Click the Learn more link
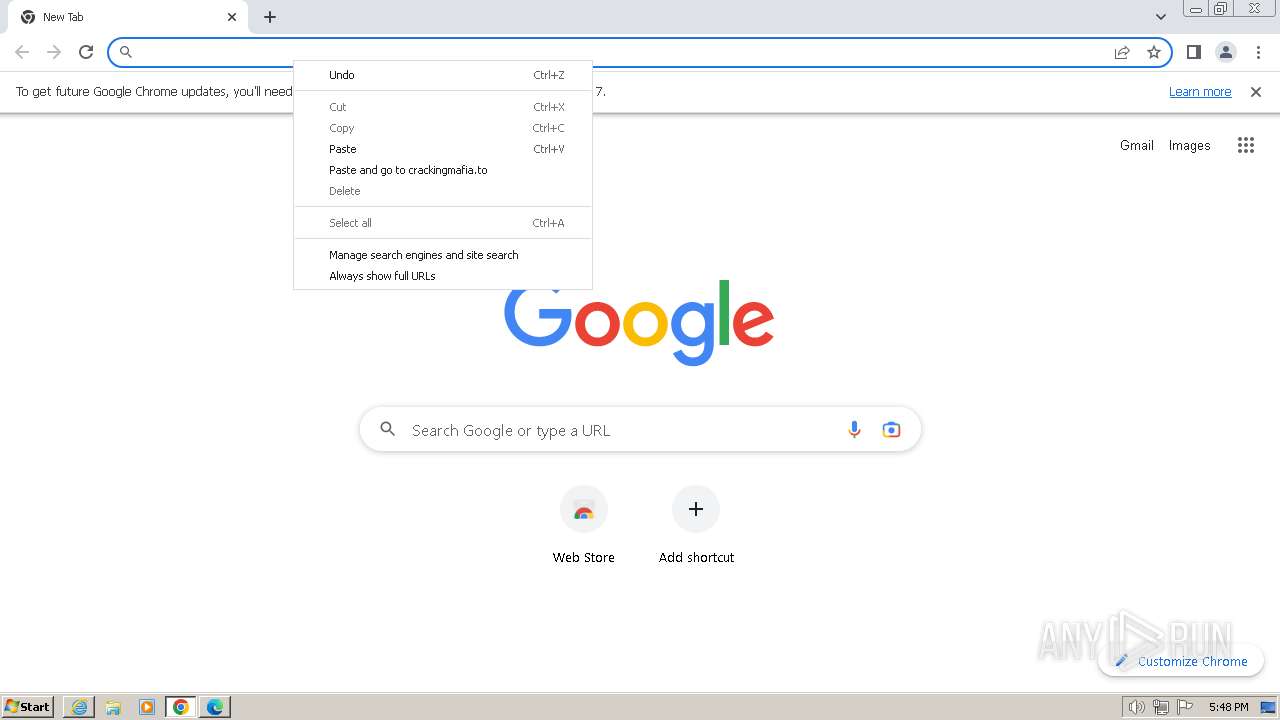This screenshot has width=1280, height=720. pyautogui.click(x=1200, y=92)
